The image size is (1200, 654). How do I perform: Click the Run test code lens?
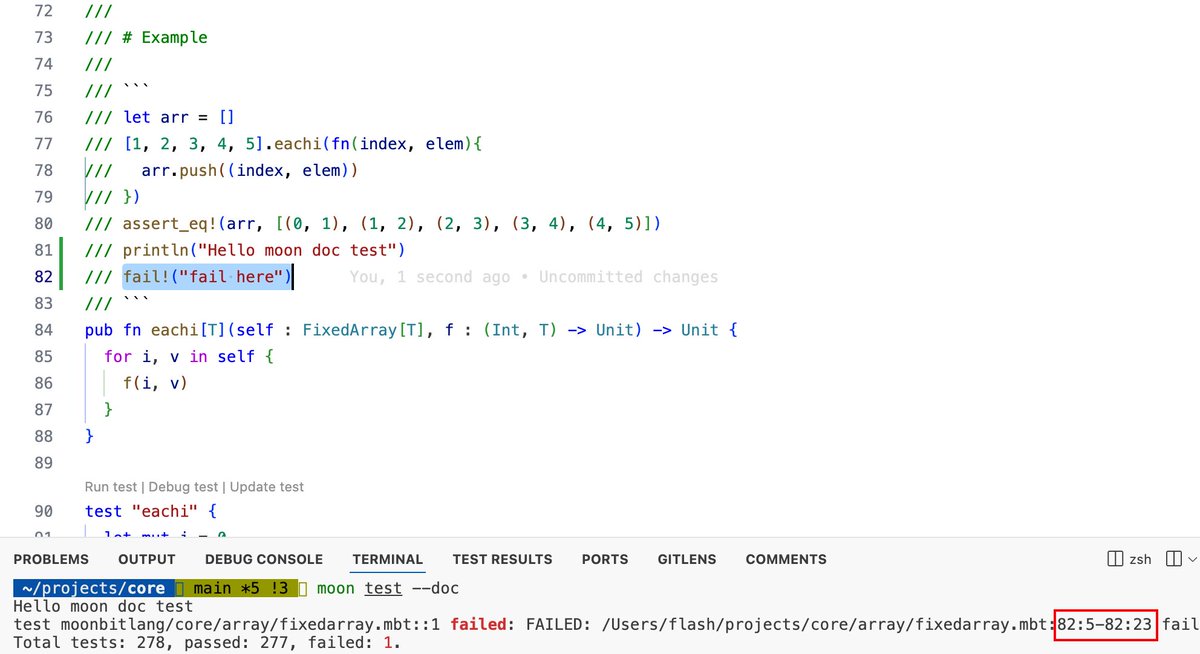[110, 487]
